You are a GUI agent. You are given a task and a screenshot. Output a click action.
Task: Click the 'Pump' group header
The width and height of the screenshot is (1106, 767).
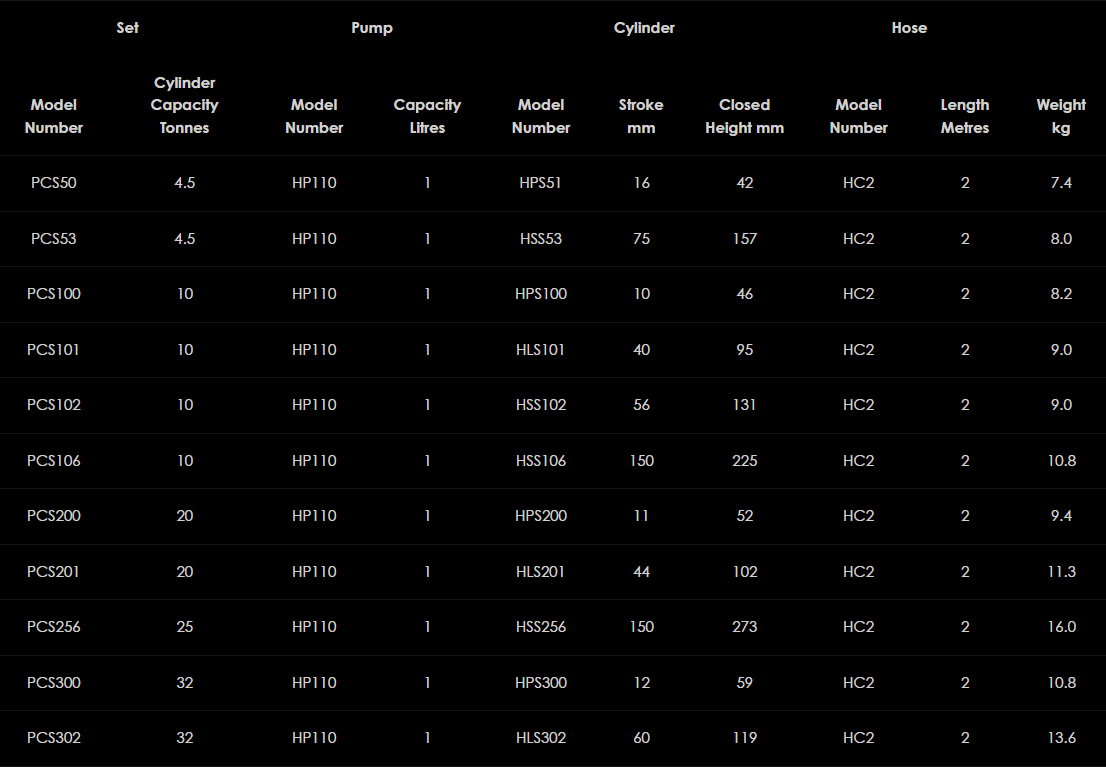pyautogui.click(x=371, y=28)
